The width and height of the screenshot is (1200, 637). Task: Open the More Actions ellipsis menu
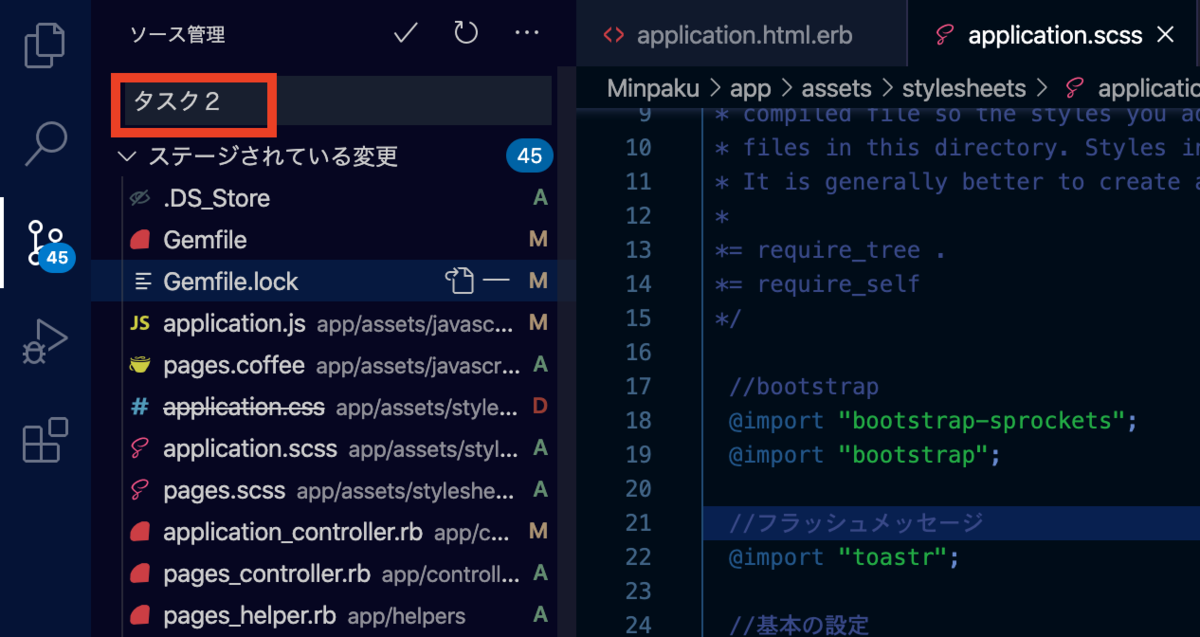[527, 33]
